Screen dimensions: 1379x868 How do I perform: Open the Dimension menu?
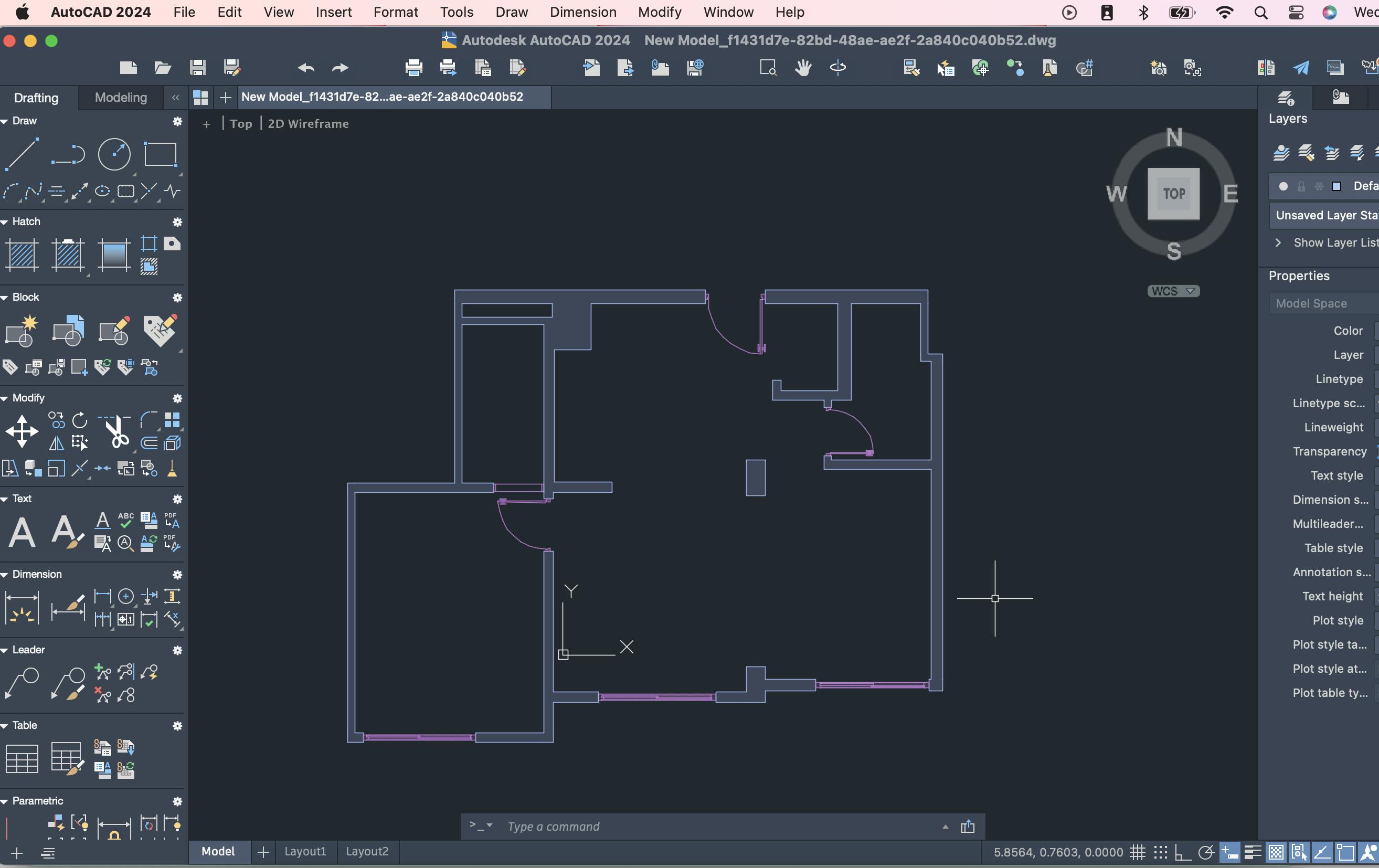click(582, 12)
